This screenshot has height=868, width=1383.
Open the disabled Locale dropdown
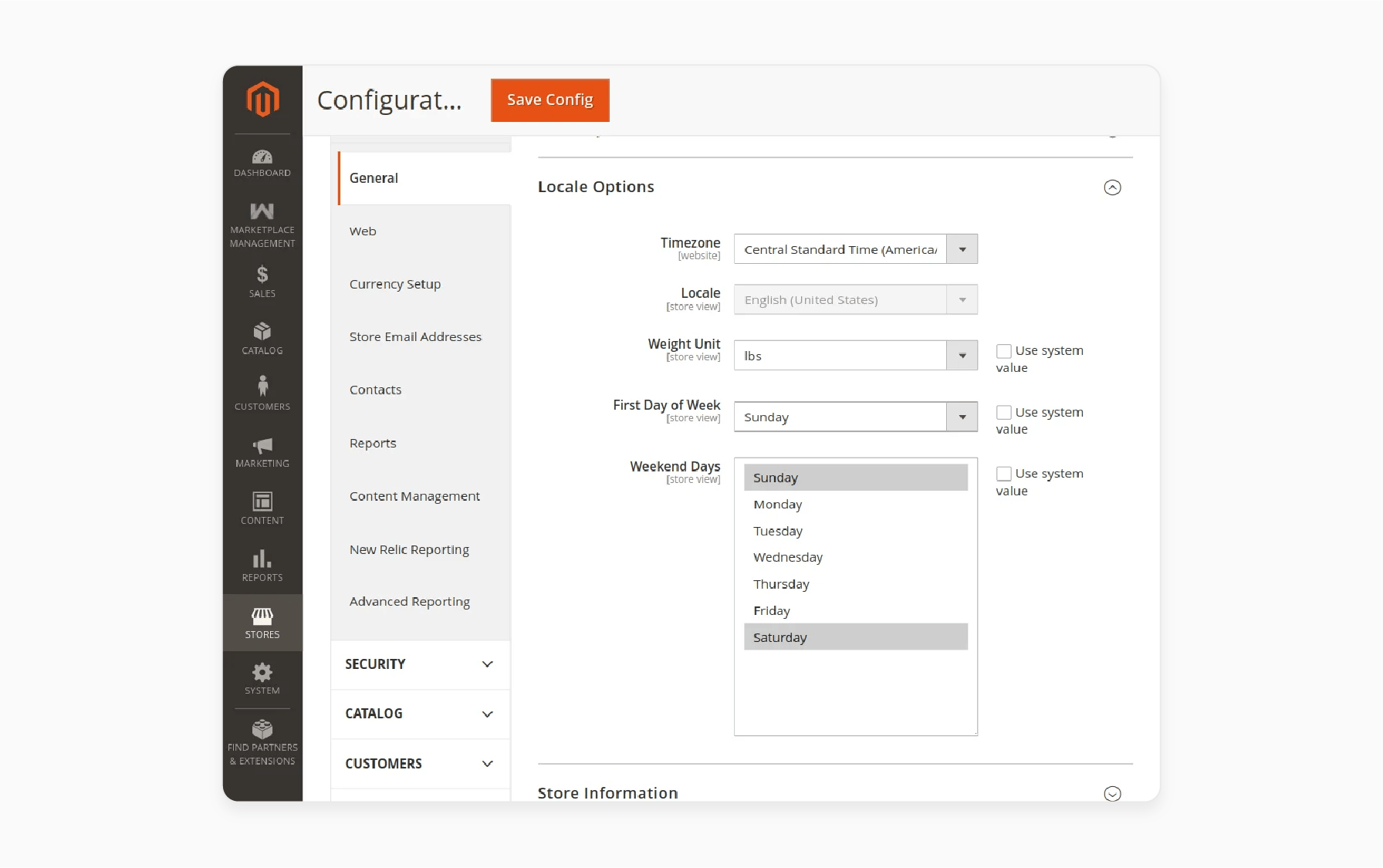(x=856, y=299)
